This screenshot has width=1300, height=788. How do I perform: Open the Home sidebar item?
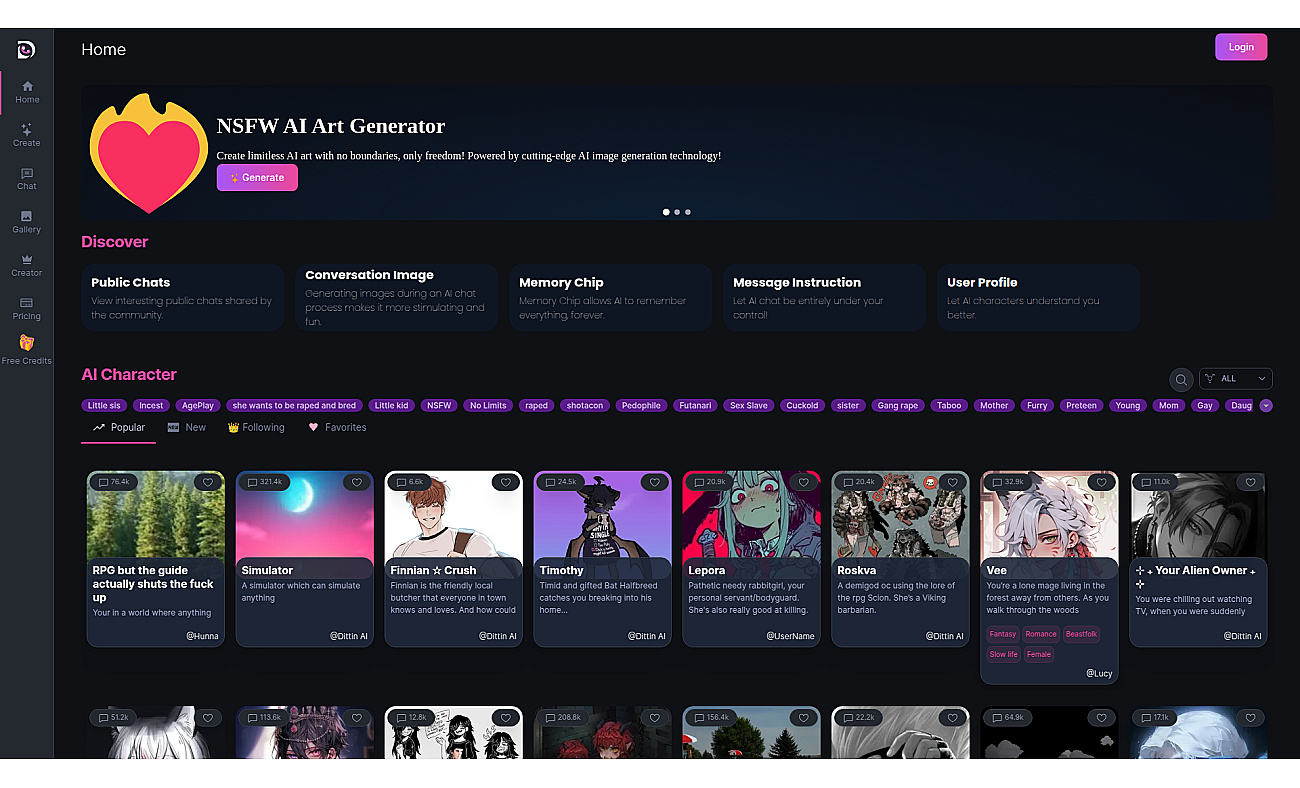coord(27,92)
